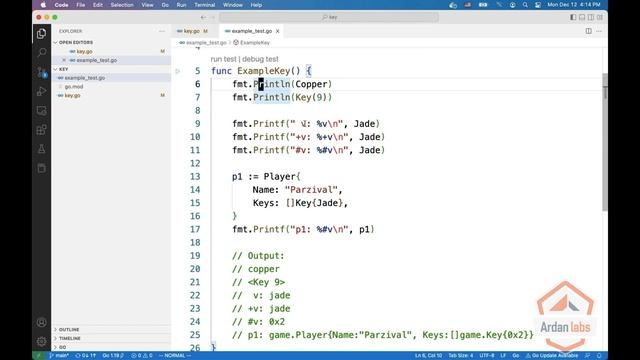Expand the Outline section

(x=69, y=329)
